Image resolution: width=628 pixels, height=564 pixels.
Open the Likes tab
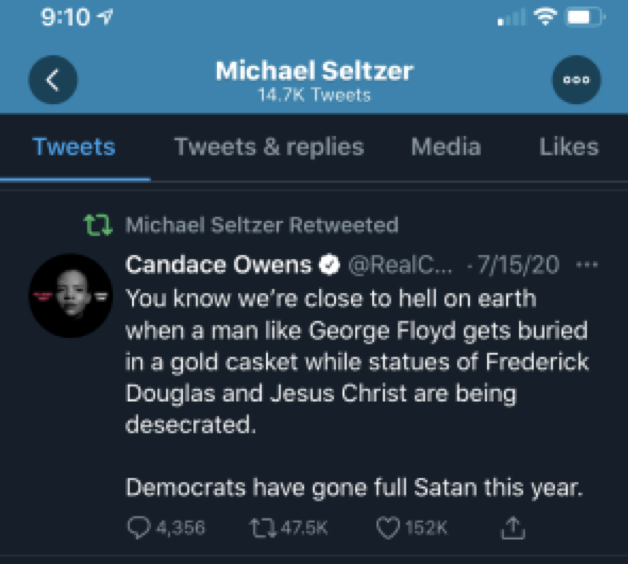click(x=568, y=147)
